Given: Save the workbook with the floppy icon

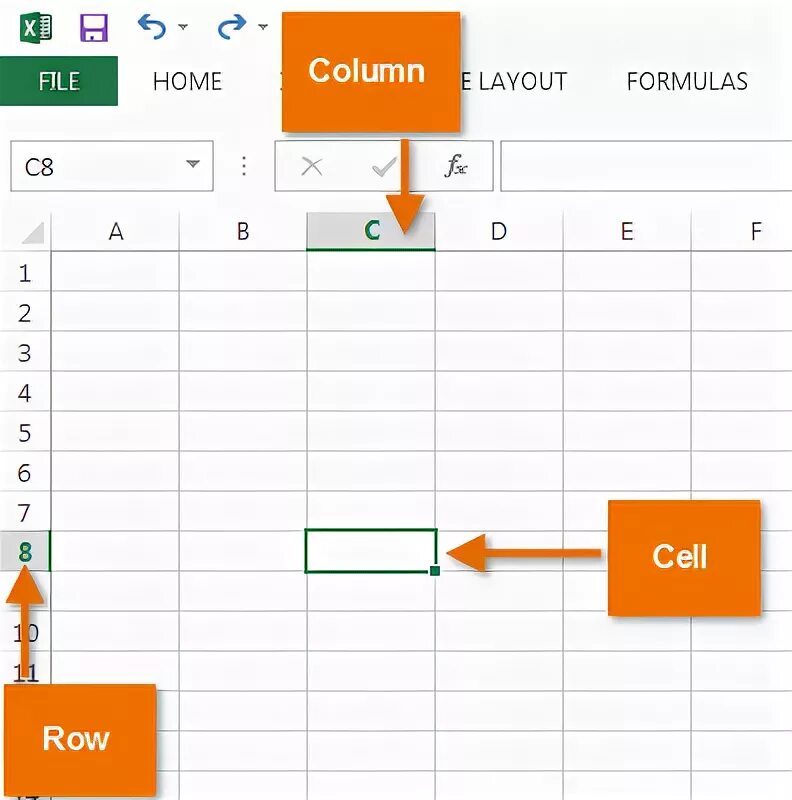Looking at the screenshot, I should (x=94, y=28).
